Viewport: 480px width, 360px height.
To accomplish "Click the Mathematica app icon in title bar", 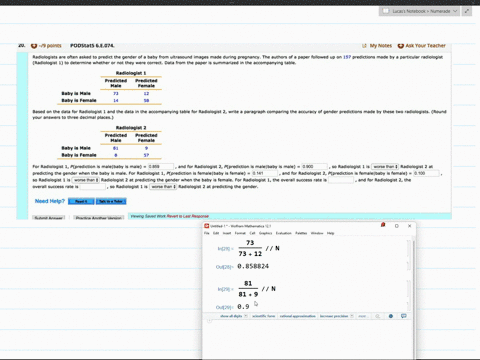I will (x=207, y=226).
